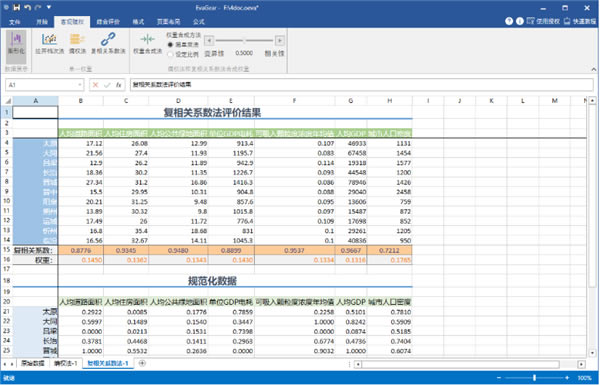Click the 规范化数据 section title

[x=212, y=281]
